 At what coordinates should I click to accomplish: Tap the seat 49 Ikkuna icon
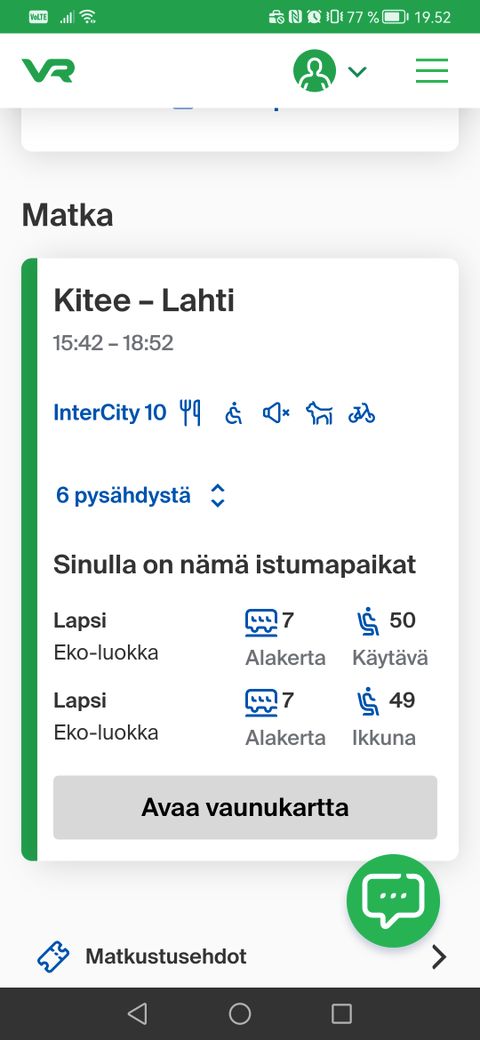[368, 702]
